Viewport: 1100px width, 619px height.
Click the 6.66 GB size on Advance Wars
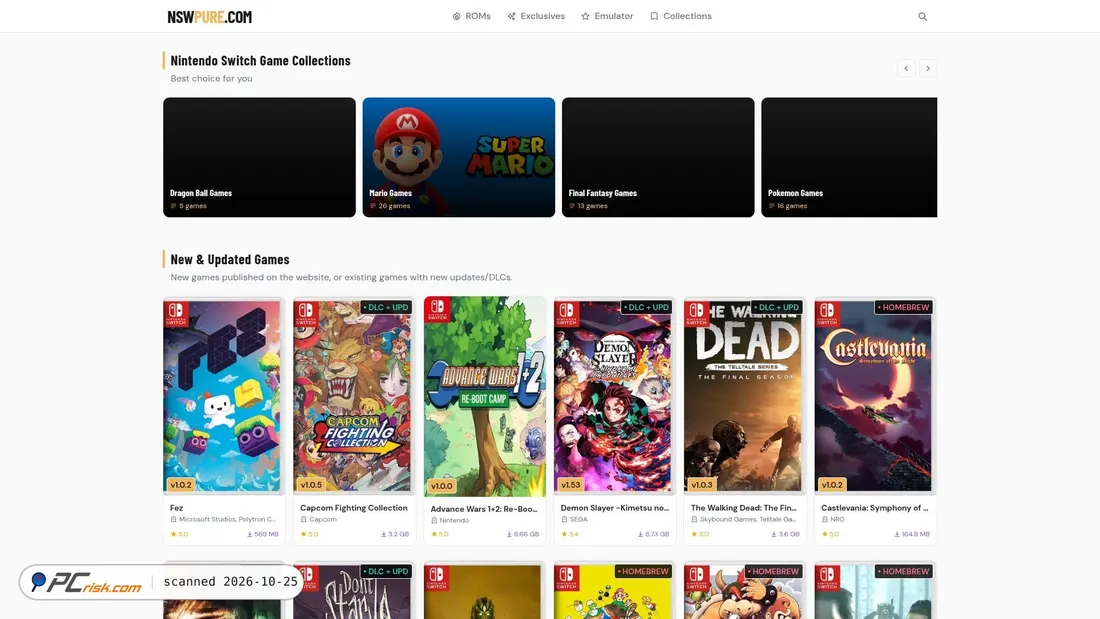pyautogui.click(x=523, y=535)
